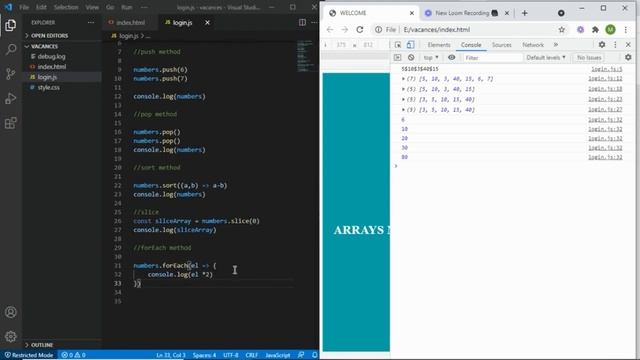Open the Chrome profile avatar

pyautogui.click(x=610, y=29)
